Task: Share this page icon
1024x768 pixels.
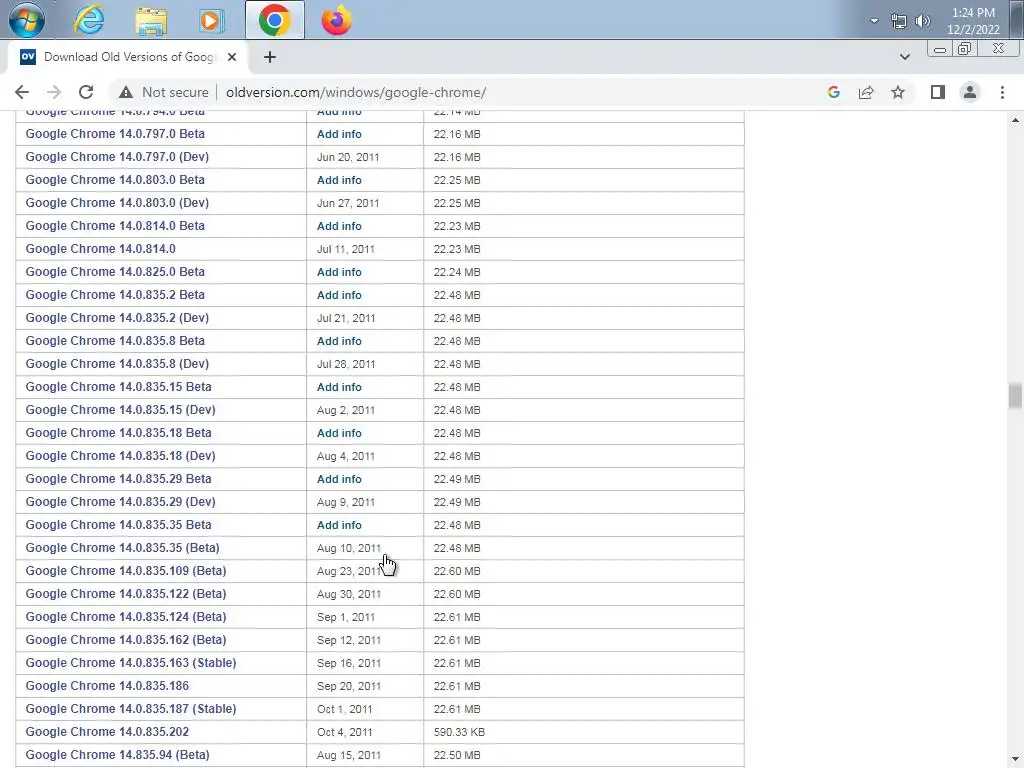Action: 866,92
